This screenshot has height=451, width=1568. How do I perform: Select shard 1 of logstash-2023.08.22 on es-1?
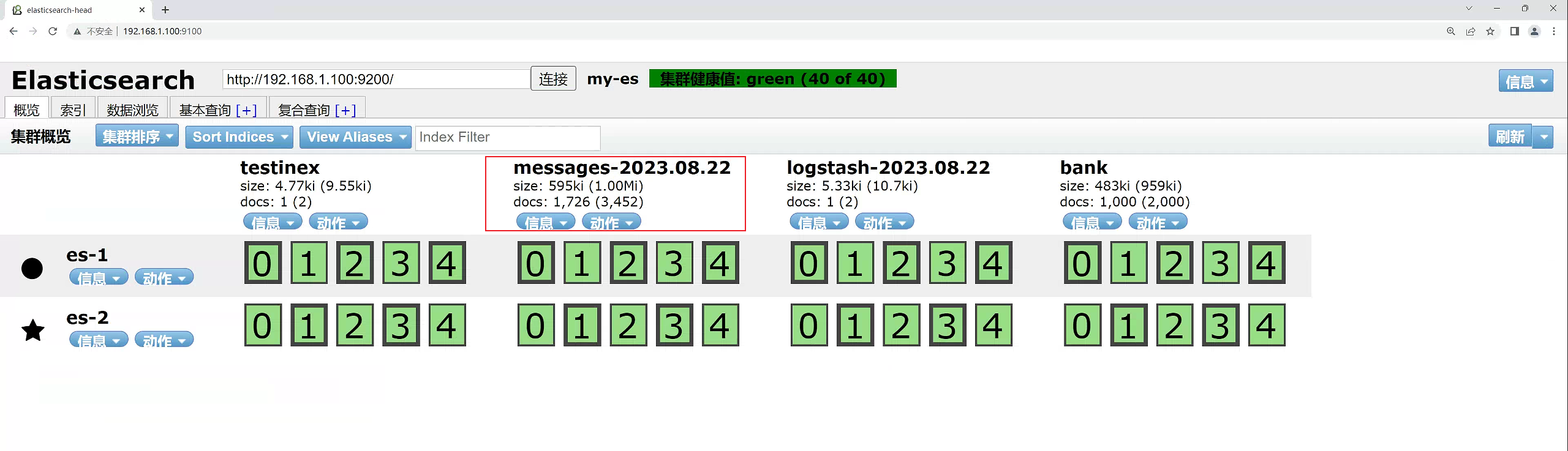(x=856, y=263)
